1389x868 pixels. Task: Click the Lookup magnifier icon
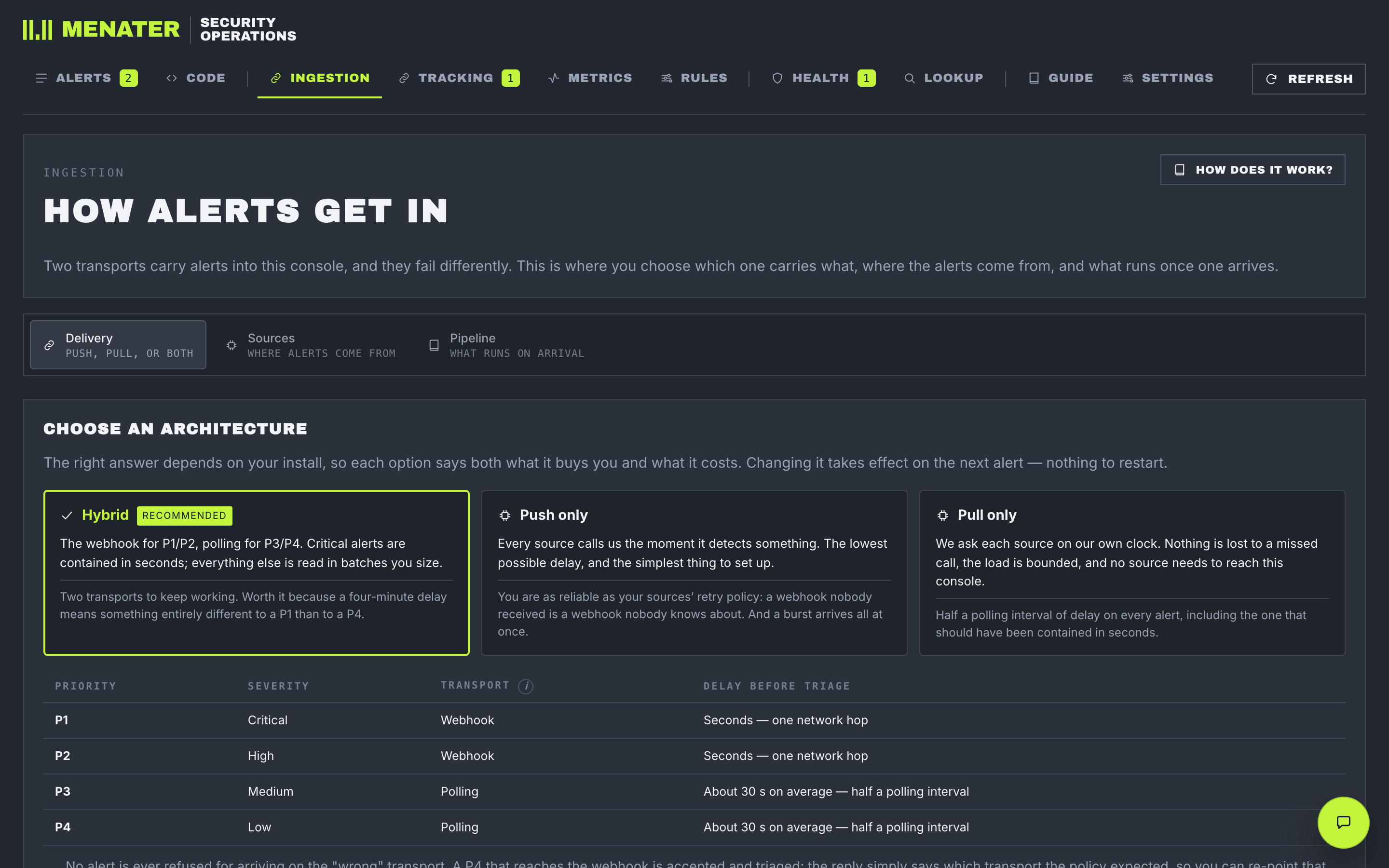point(909,78)
